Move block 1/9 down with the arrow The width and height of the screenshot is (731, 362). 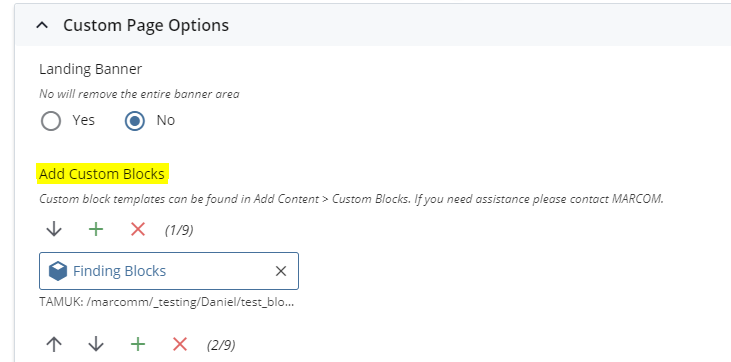tap(54, 229)
